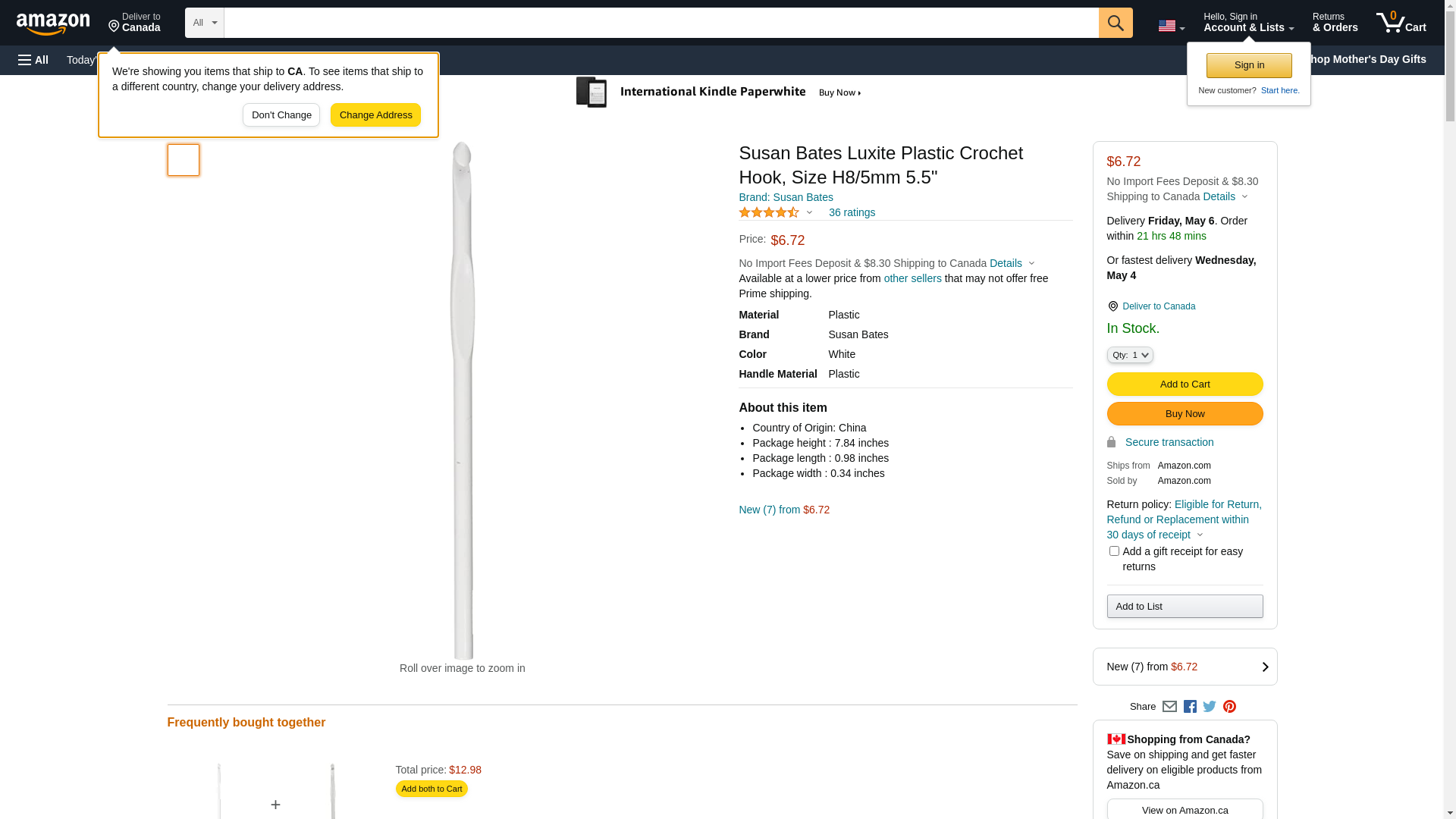Click the Change Address button

click(375, 115)
